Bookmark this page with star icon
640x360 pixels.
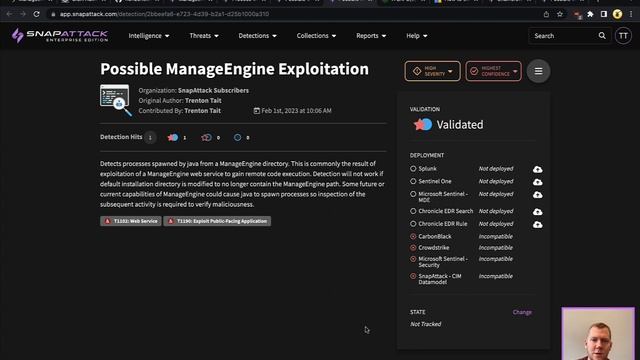coord(560,14)
